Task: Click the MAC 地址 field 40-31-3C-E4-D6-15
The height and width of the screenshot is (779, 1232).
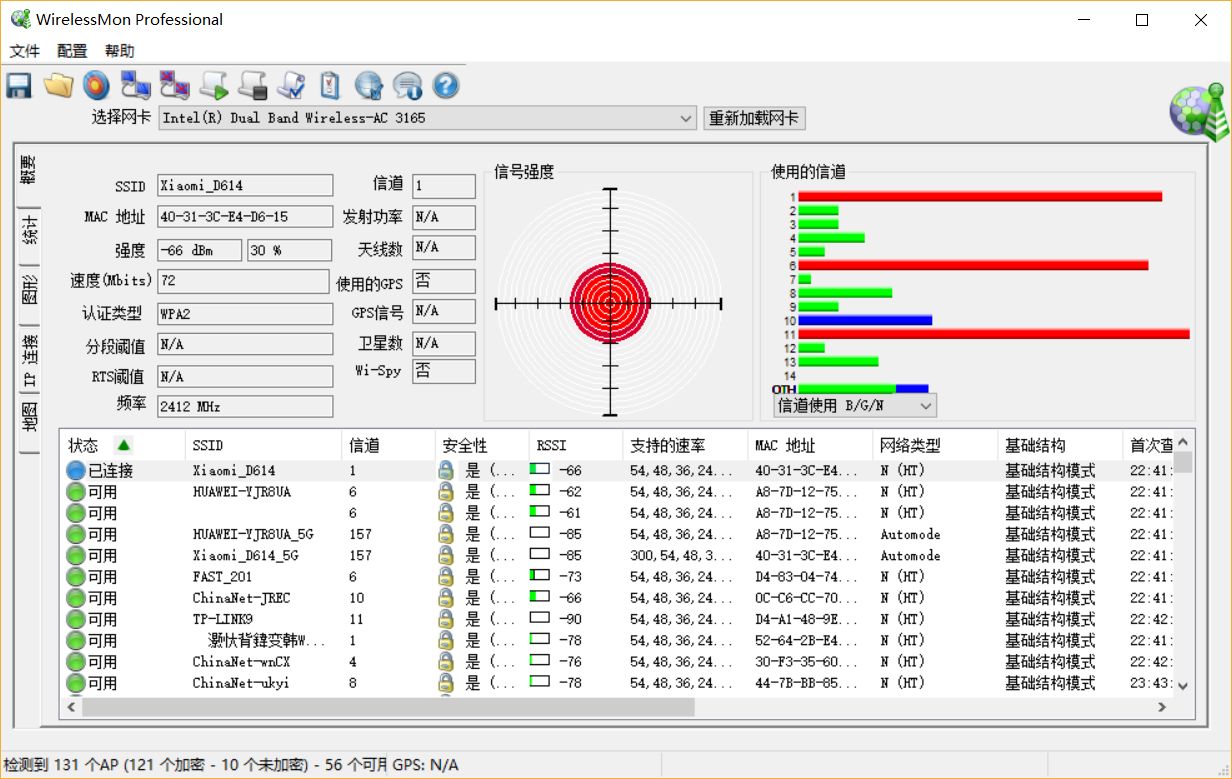Action: [x=245, y=217]
